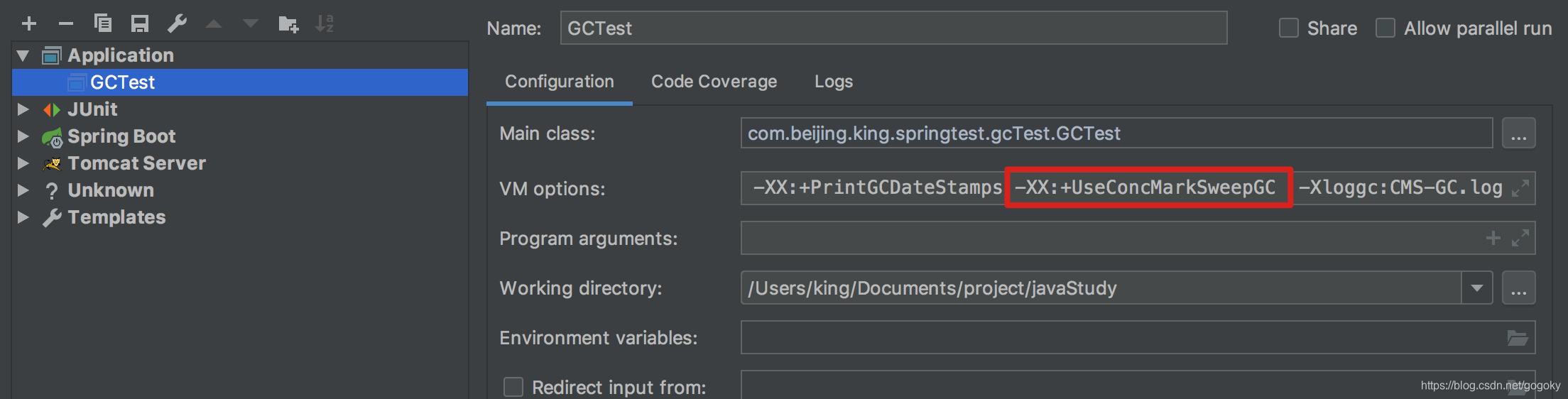Open the Logs tab
Viewport: 1568px width, 399px height.
(x=833, y=82)
